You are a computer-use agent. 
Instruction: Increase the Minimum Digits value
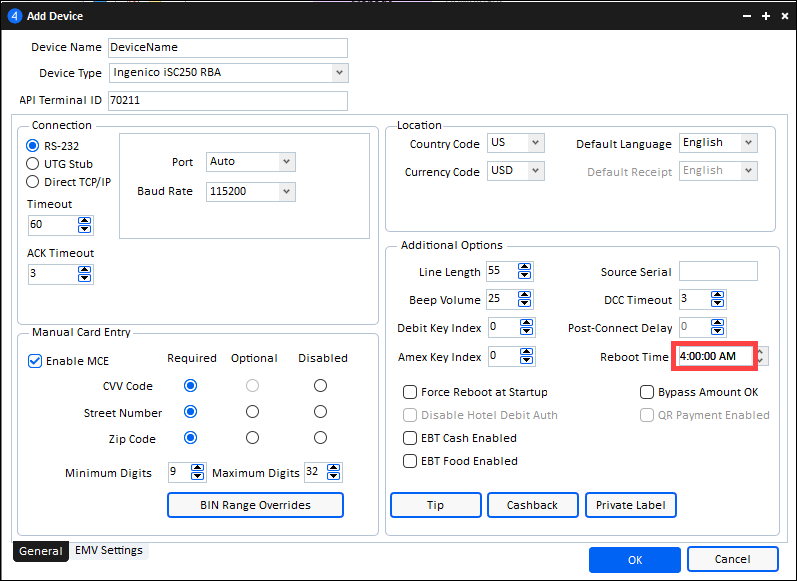(198, 468)
